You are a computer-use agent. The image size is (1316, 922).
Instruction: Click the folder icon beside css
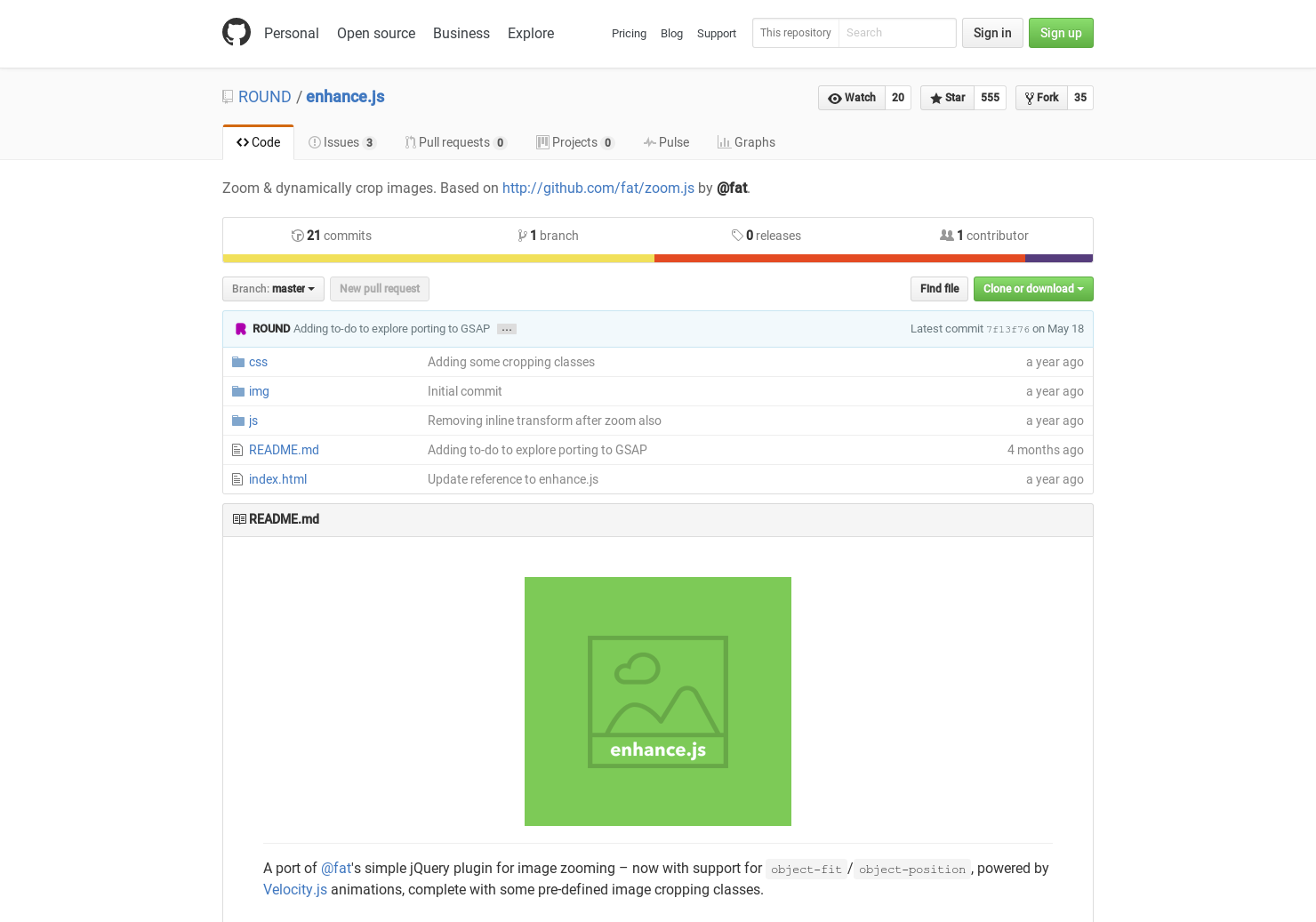click(237, 361)
